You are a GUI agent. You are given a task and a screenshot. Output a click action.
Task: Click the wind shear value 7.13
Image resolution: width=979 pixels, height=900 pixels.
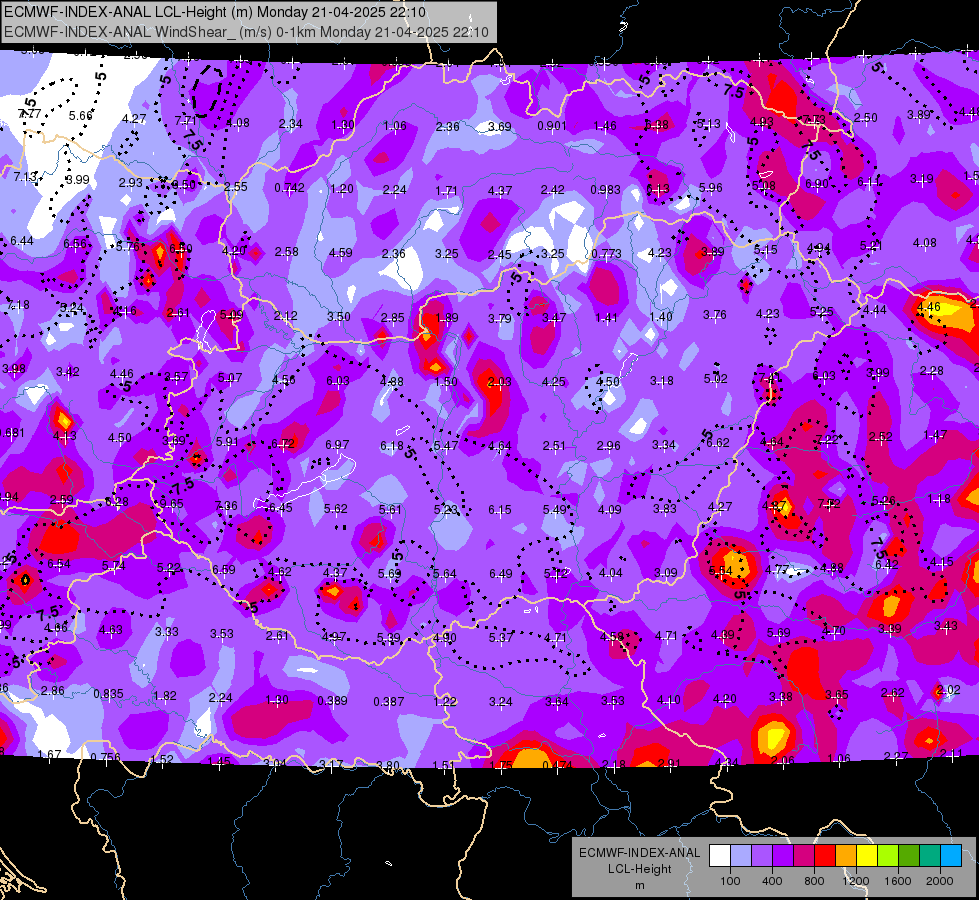click(x=26, y=177)
